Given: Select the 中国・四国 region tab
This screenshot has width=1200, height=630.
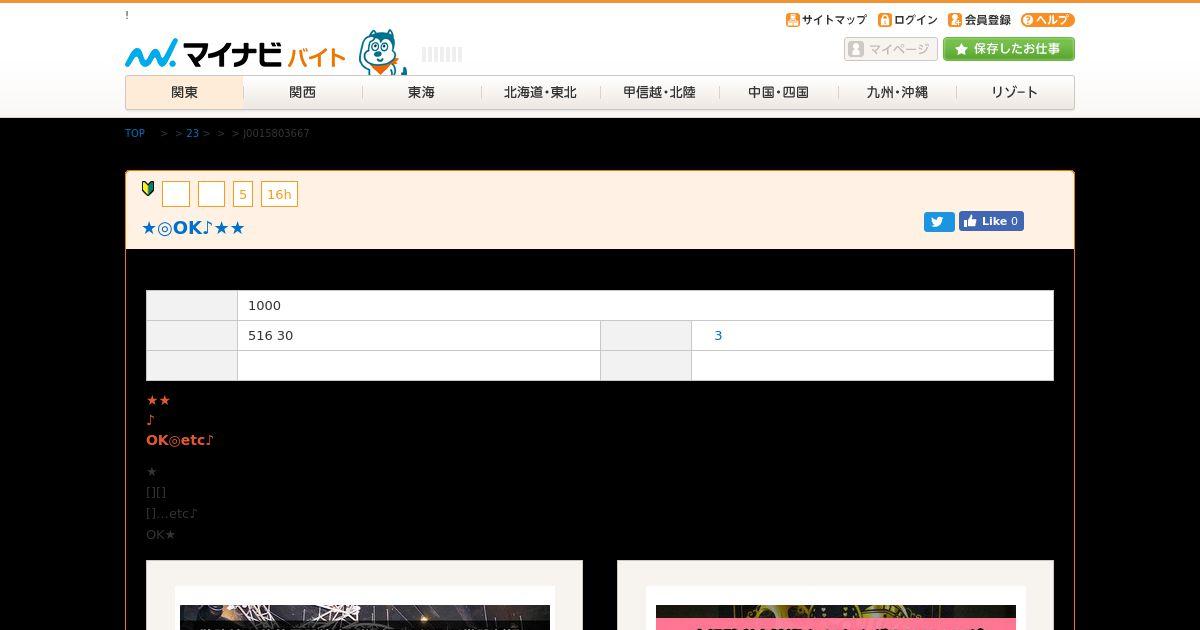Looking at the screenshot, I should click(x=778, y=92).
